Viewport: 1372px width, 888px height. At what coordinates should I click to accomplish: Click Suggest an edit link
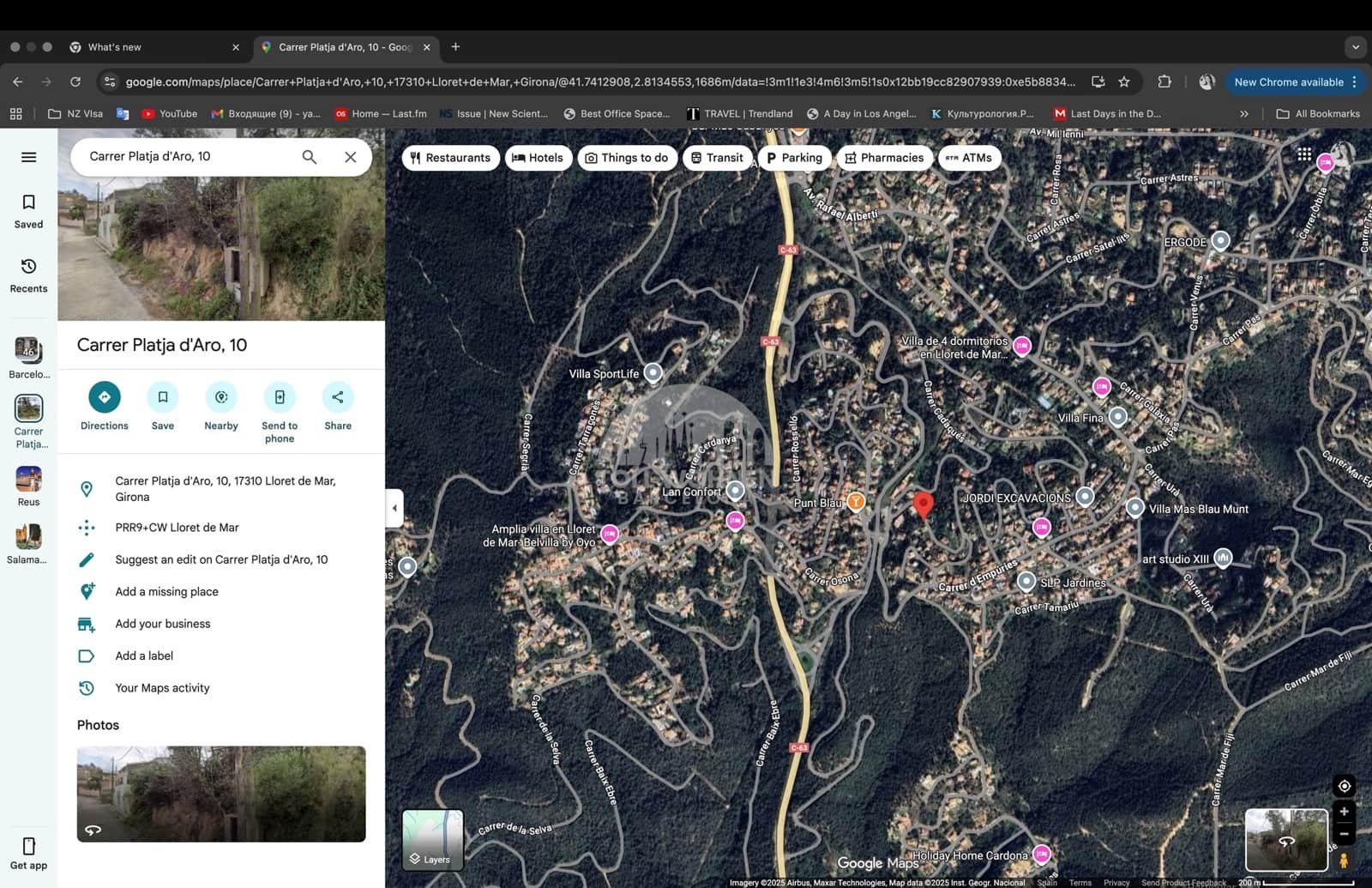221,559
